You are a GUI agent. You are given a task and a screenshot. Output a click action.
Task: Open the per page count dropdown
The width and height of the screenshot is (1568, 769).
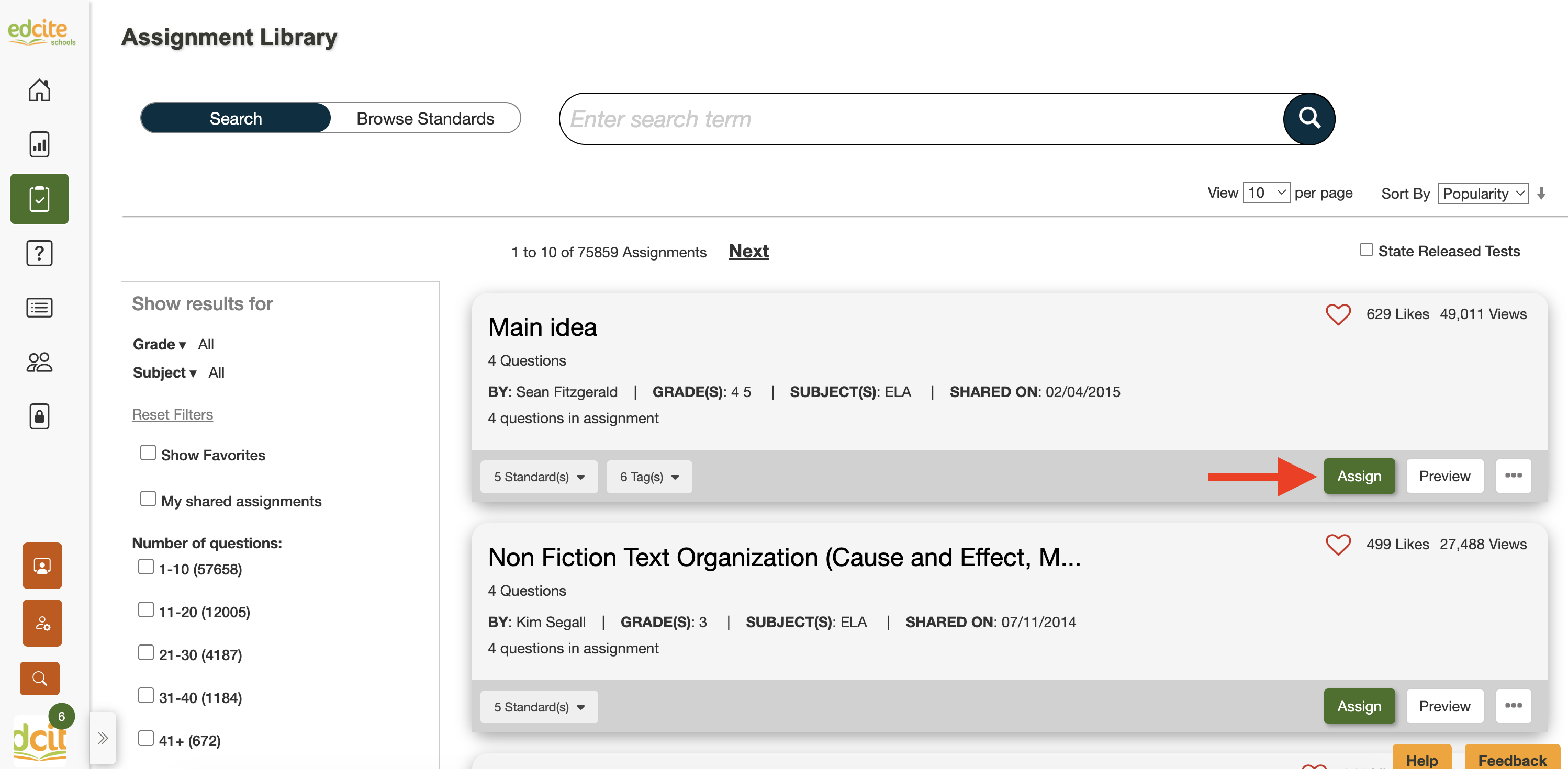[x=1265, y=193]
